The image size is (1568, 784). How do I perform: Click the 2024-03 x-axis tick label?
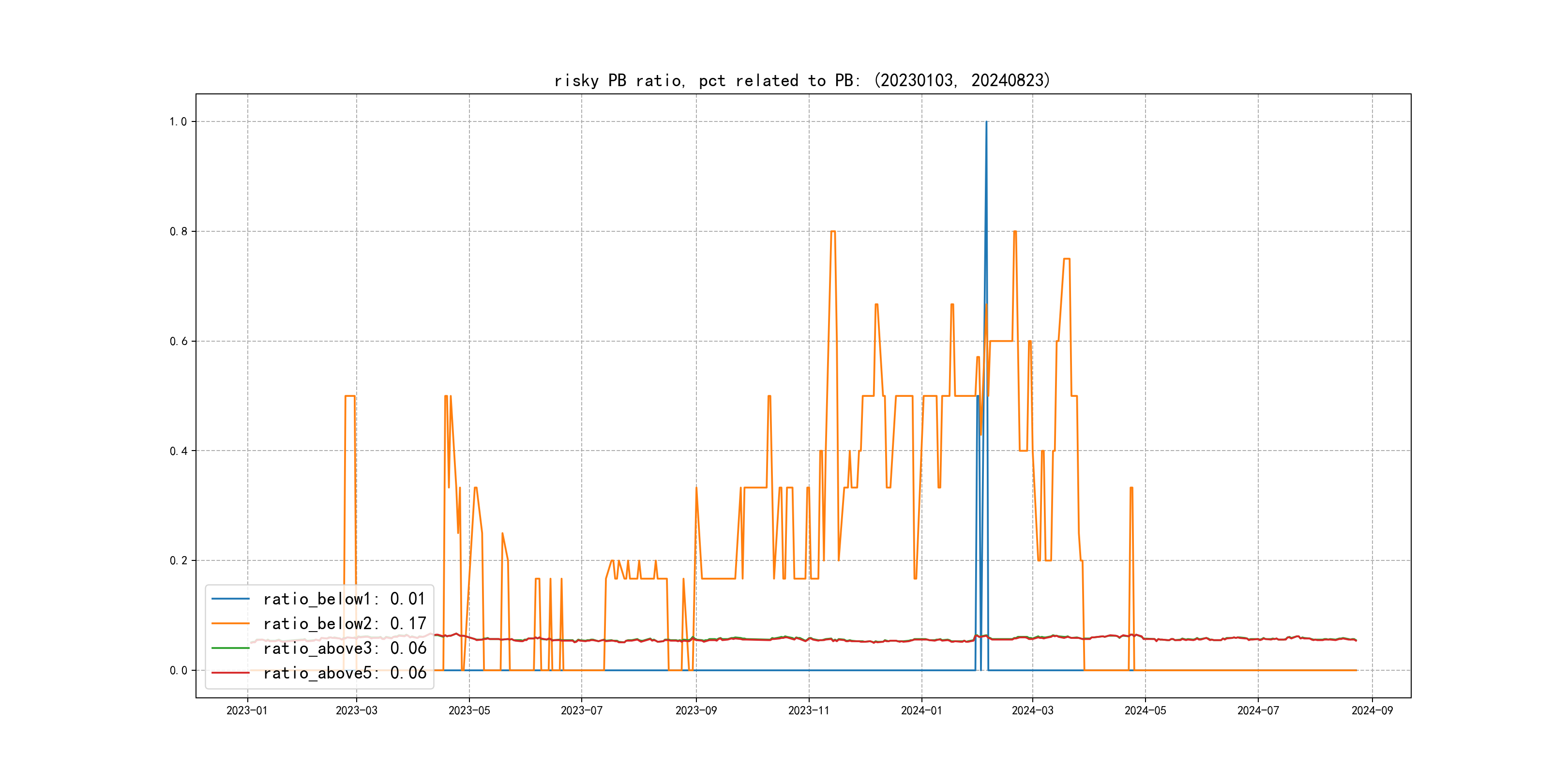point(1032,710)
